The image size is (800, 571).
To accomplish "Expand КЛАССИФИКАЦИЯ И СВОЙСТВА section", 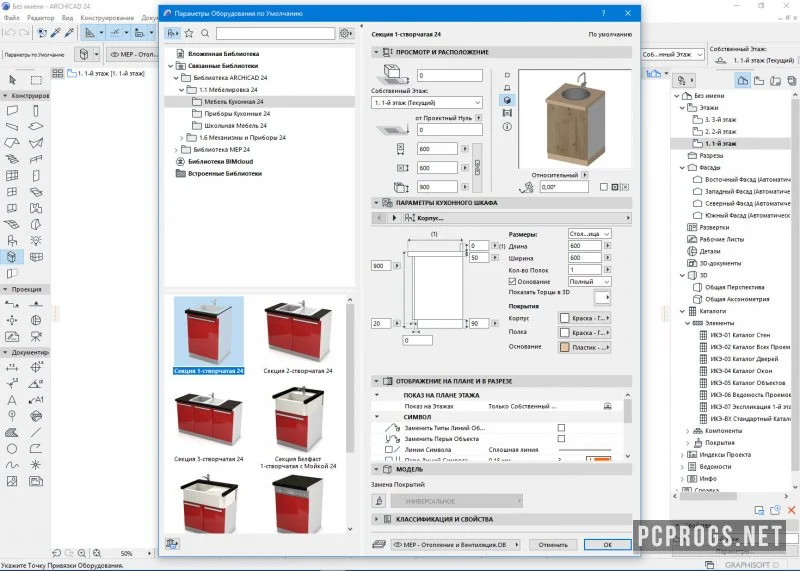I will pyautogui.click(x=376, y=519).
